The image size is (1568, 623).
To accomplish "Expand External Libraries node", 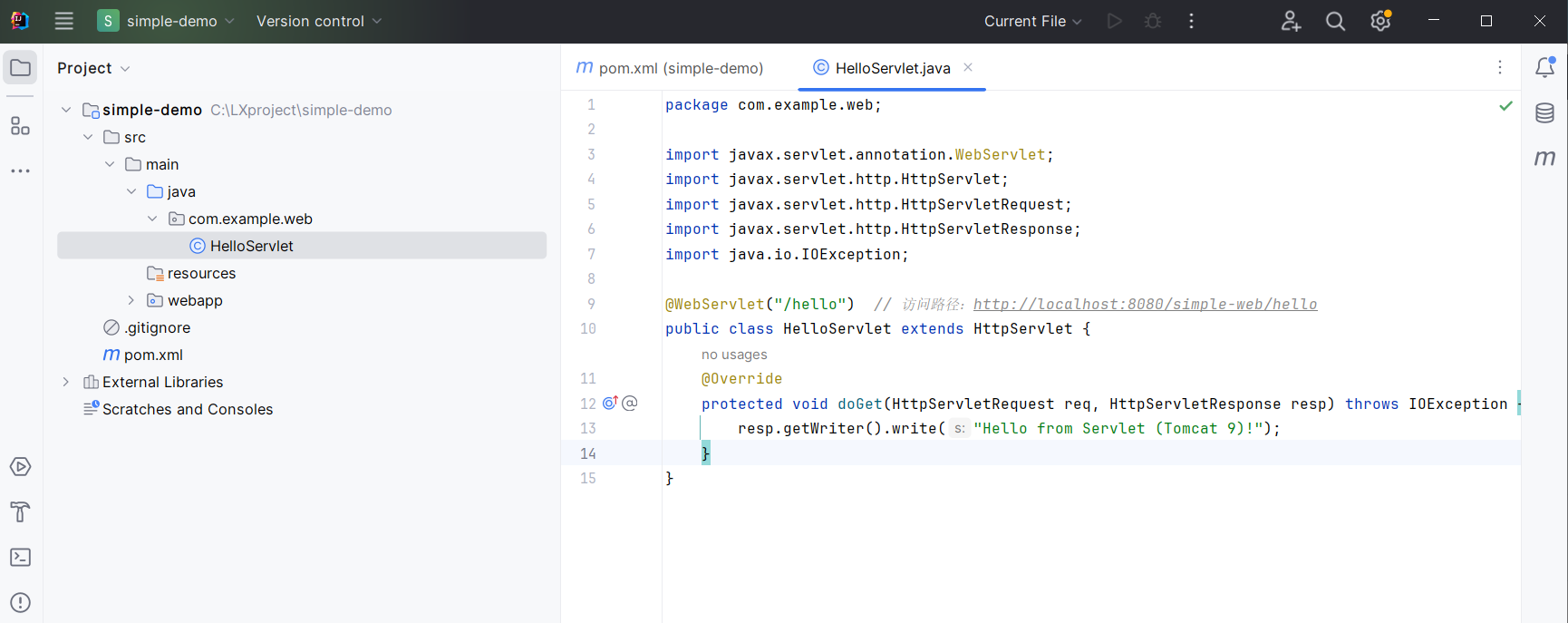I will (x=66, y=382).
